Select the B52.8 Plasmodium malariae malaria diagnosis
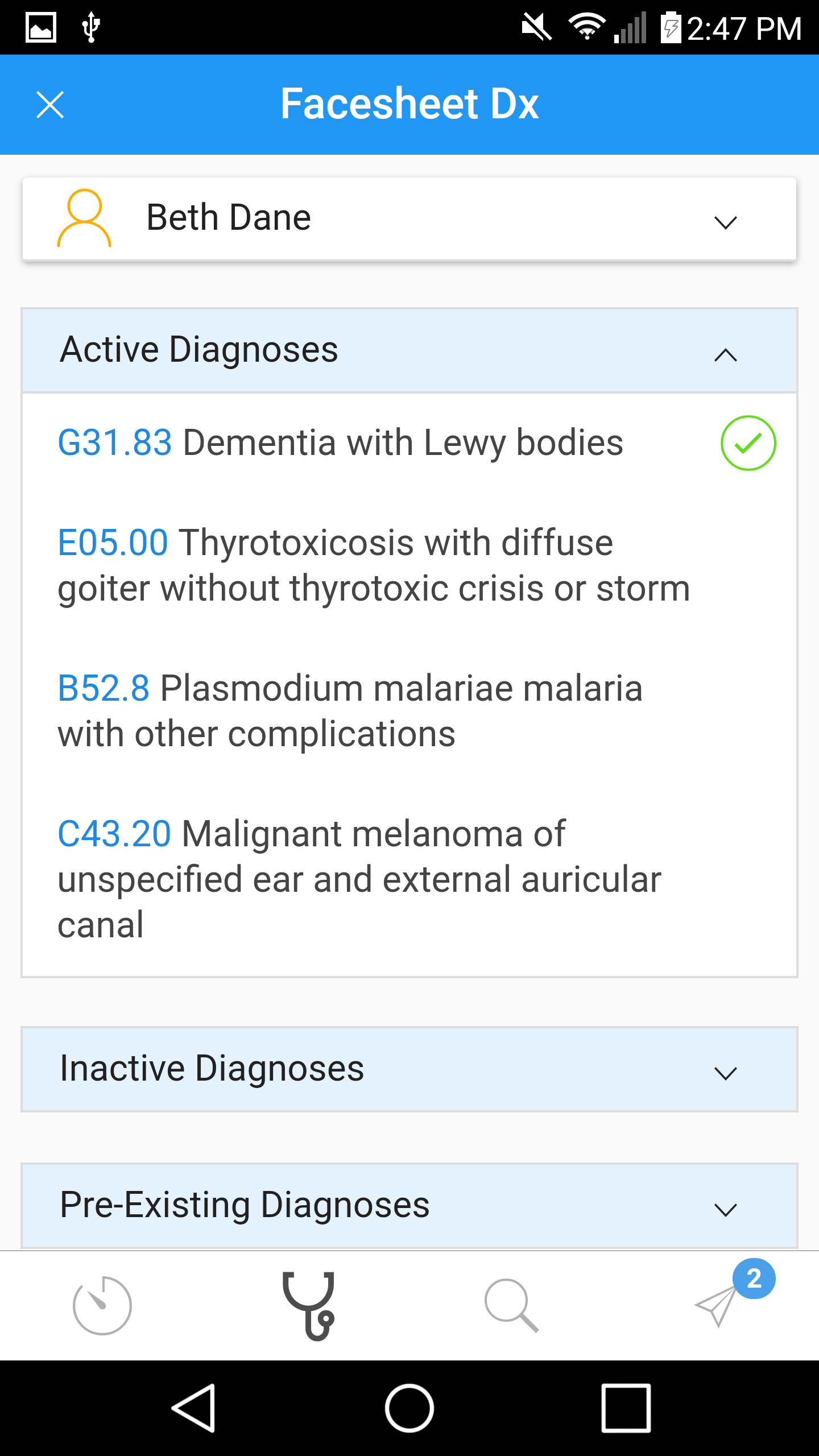This screenshot has width=819, height=1456. (x=350, y=711)
